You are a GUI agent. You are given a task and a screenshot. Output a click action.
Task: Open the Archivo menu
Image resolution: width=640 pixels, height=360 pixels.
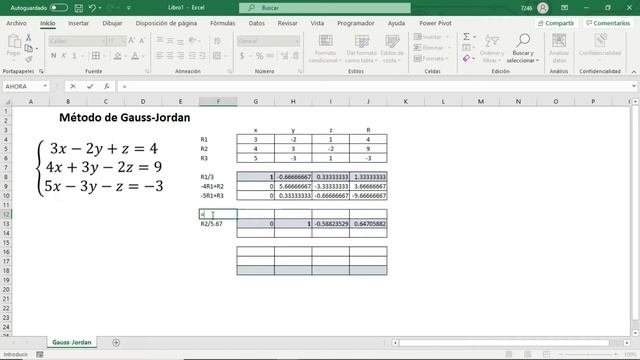[x=16, y=23]
